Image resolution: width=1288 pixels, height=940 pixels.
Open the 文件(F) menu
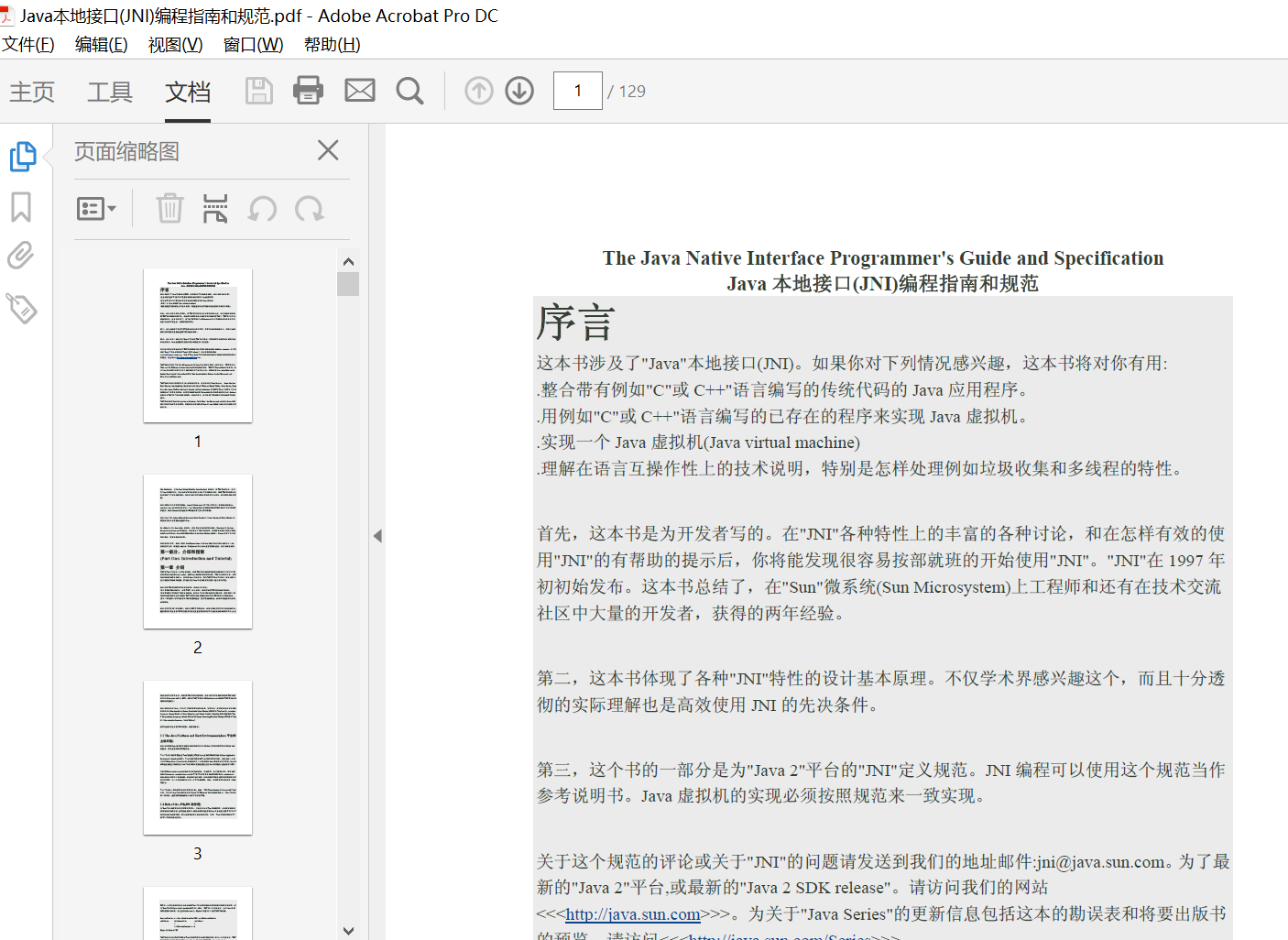(28, 44)
